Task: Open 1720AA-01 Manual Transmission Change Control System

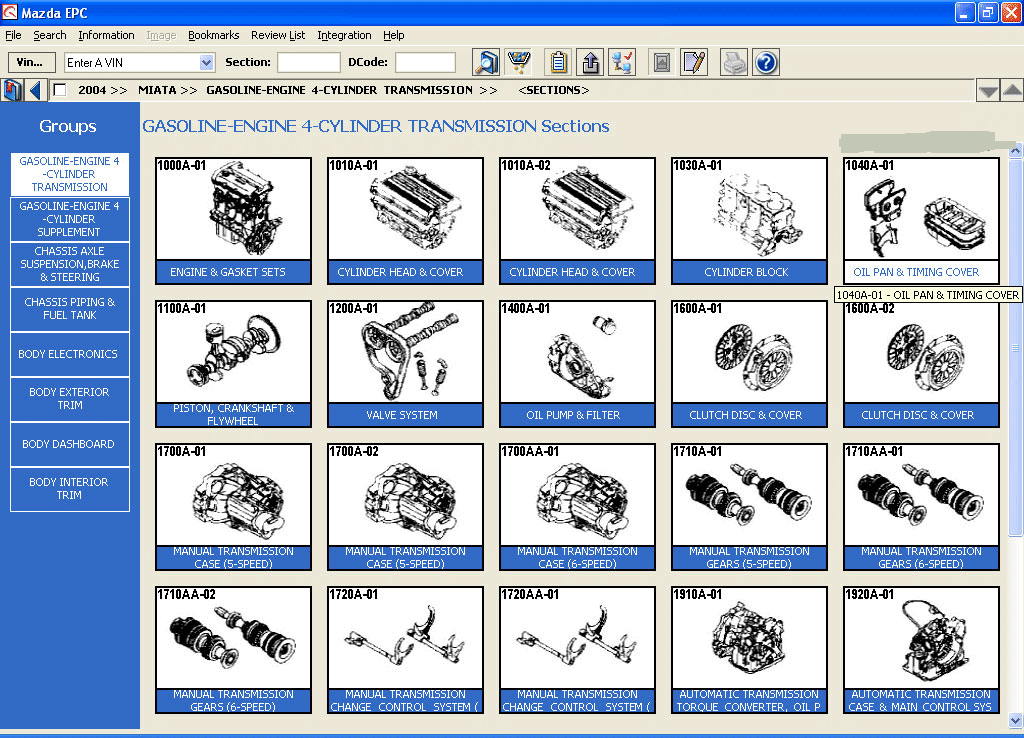Action: tap(577, 650)
